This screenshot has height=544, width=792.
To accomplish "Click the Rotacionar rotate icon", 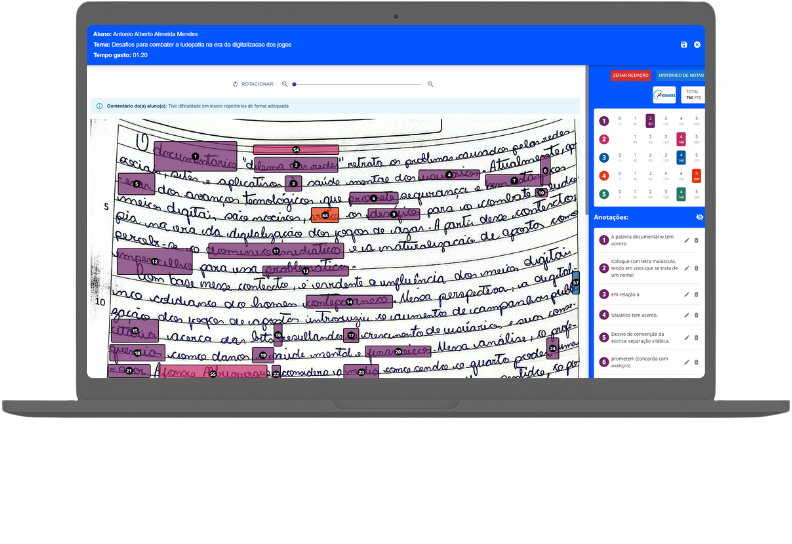I will click(x=235, y=84).
